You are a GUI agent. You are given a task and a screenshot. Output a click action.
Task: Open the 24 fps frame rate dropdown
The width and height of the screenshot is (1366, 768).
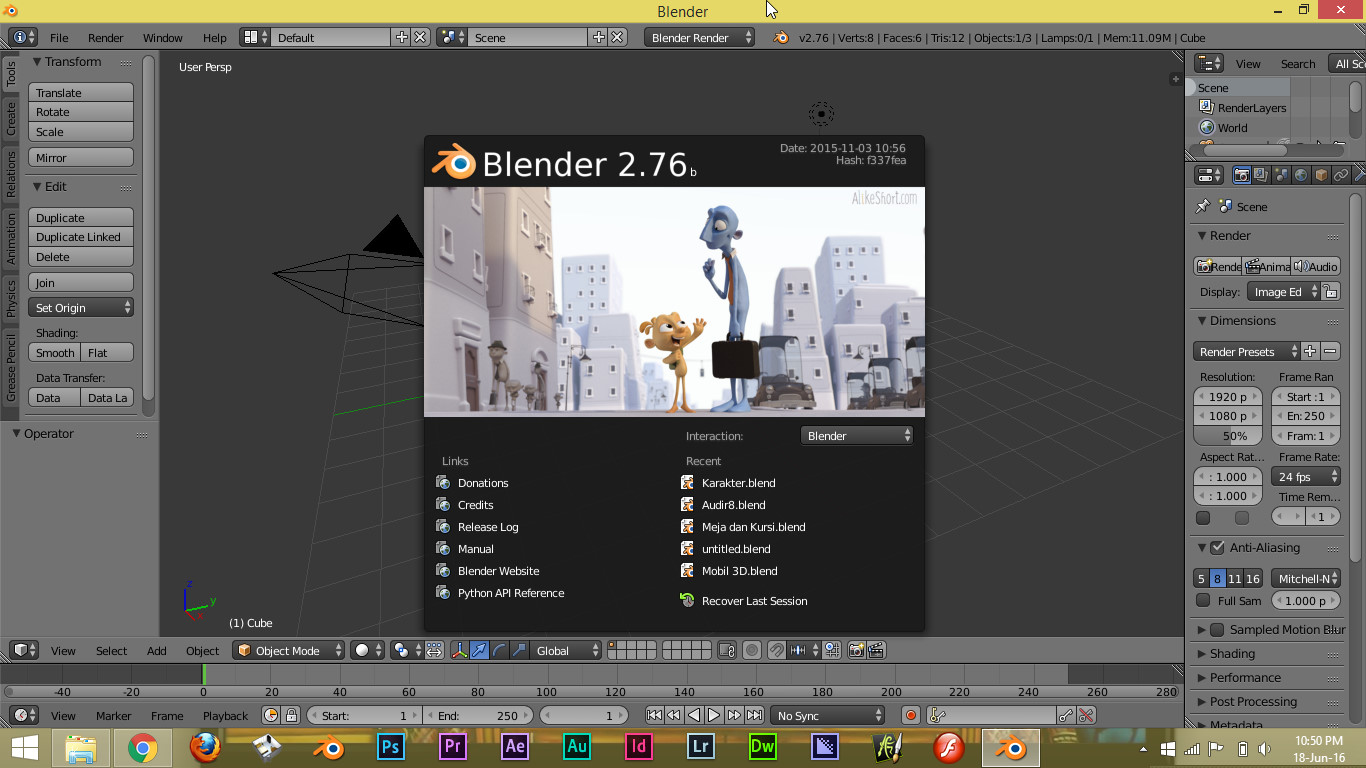pos(1305,476)
